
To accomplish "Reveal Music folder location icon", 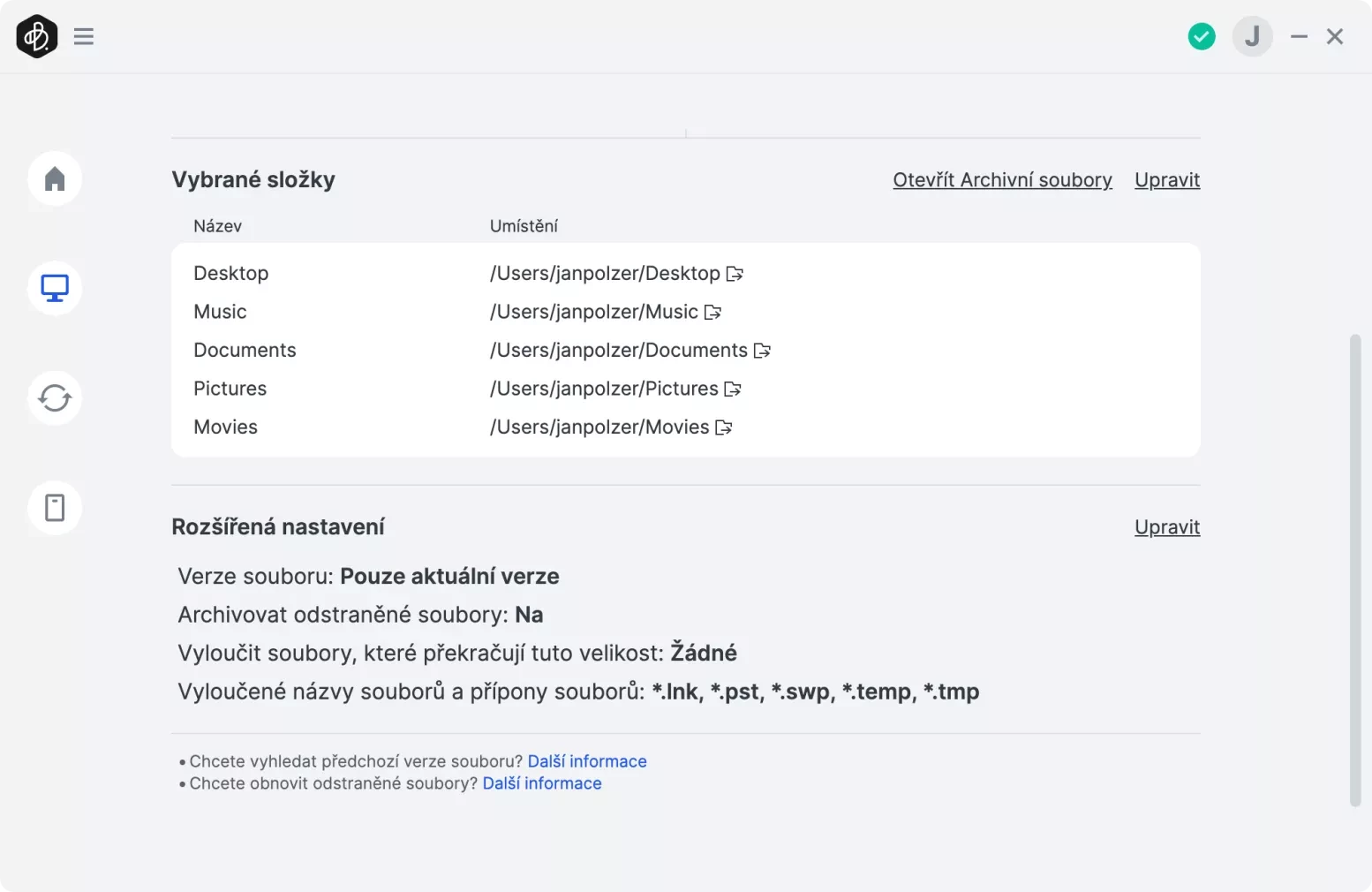I will (x=713, y=312).
